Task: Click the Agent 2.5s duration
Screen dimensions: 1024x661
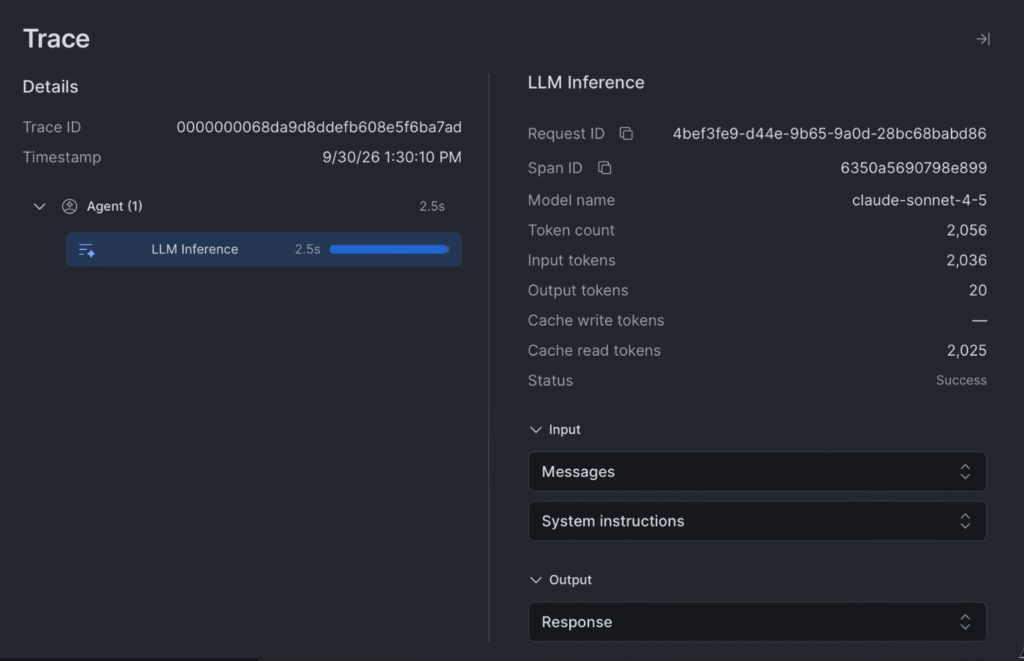Action: click(x=432, y=206)
